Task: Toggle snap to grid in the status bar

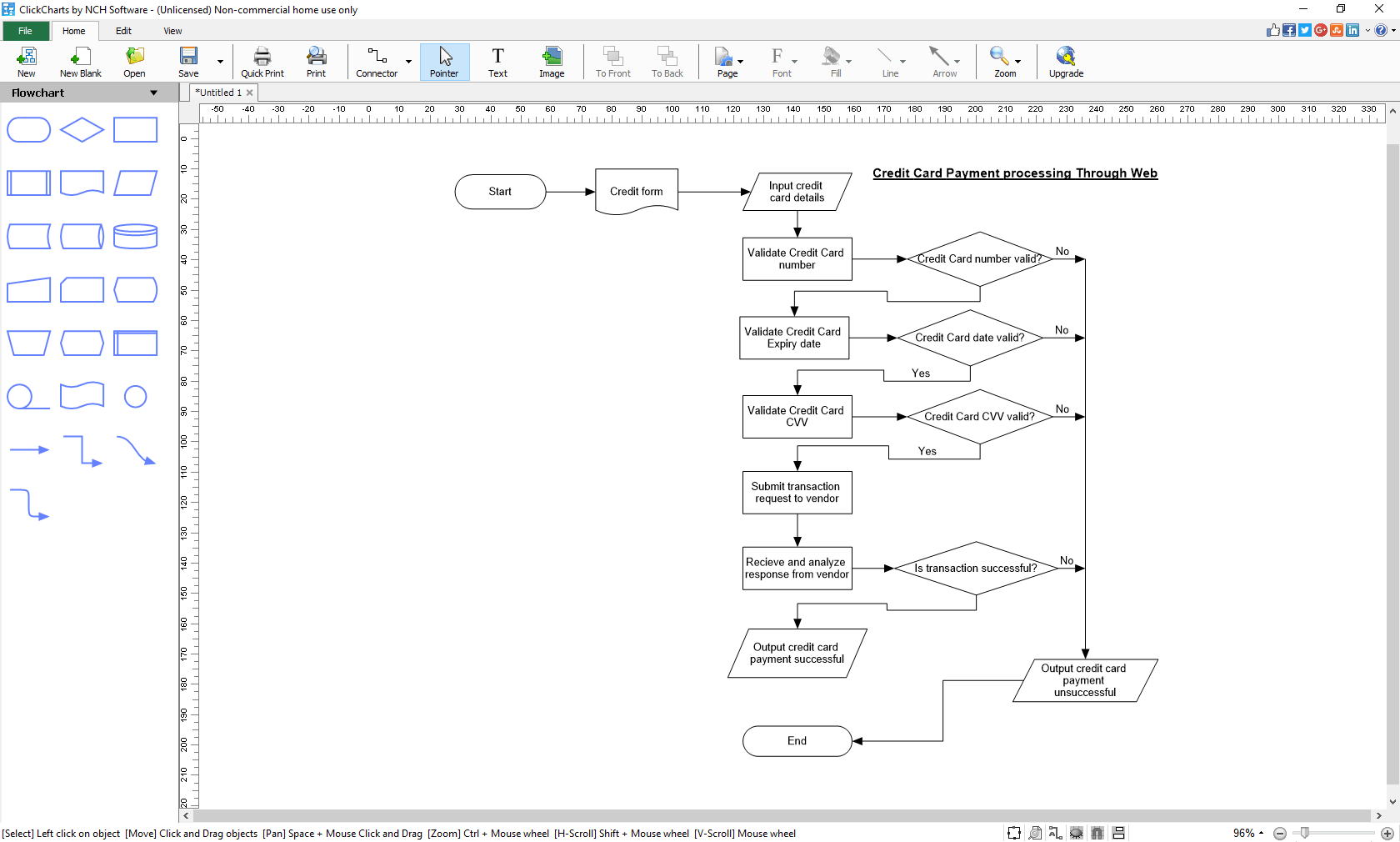Action: tap(1097, 833)
